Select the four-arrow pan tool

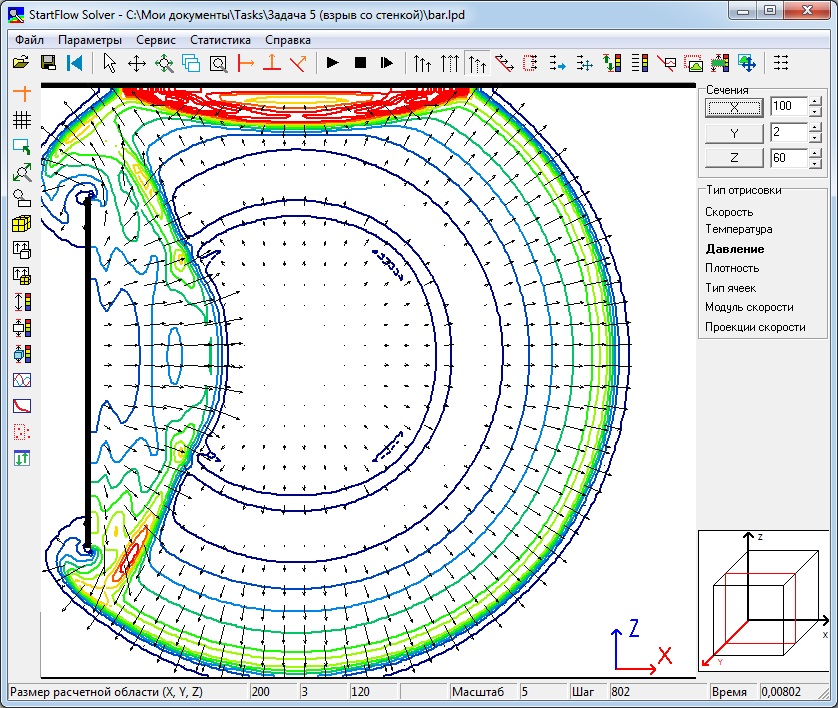137,64
